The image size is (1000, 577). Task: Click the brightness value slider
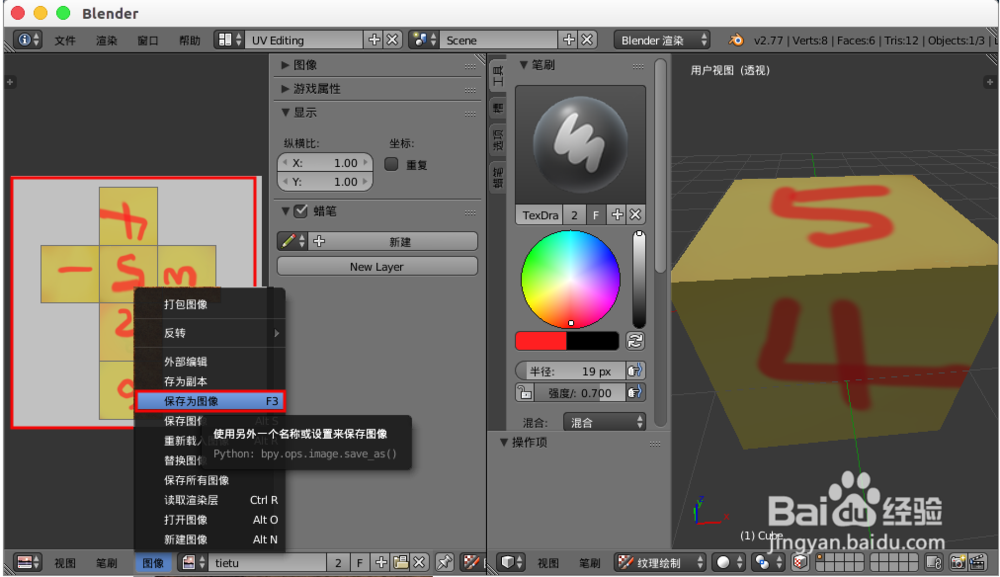click(638, 280)
